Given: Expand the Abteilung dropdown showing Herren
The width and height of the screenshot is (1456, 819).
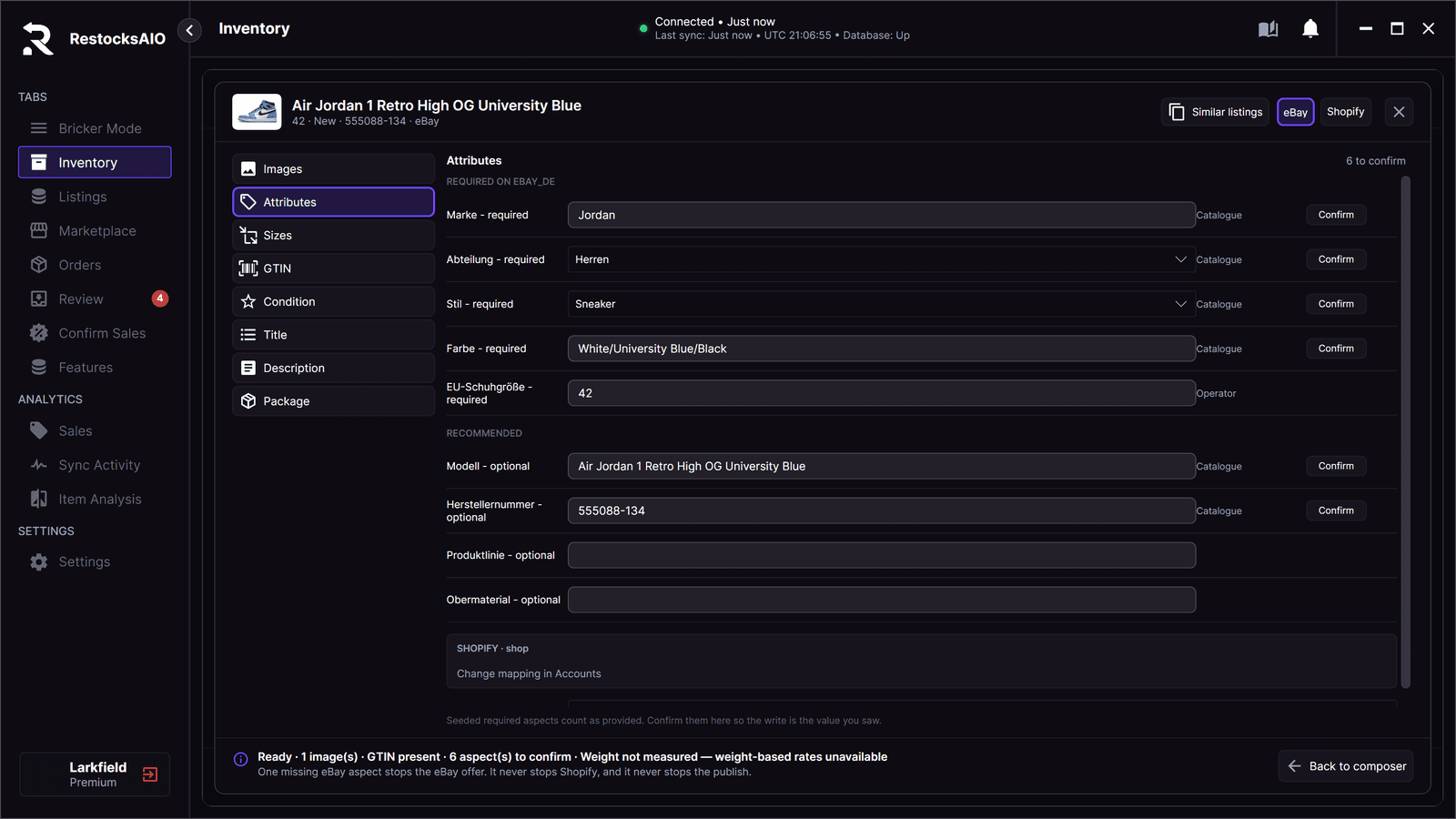Looking at the screenshot, I should (881, 259).
